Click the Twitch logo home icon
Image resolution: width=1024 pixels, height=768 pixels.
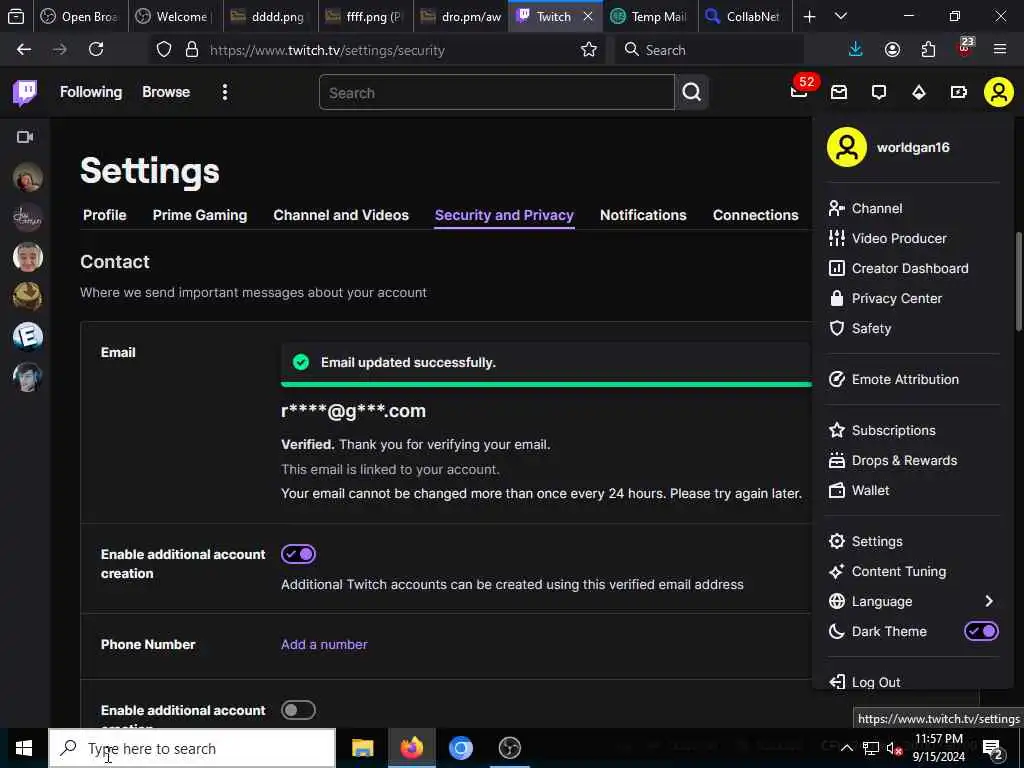point(25,93)
